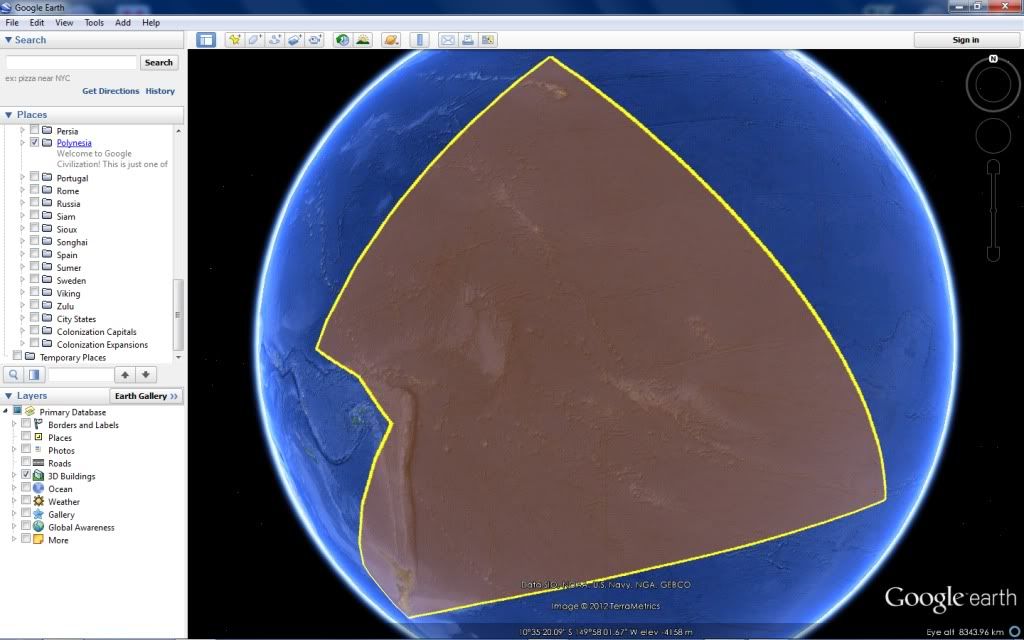Click the Places panel vertical scrollbar

coord(178,313)
